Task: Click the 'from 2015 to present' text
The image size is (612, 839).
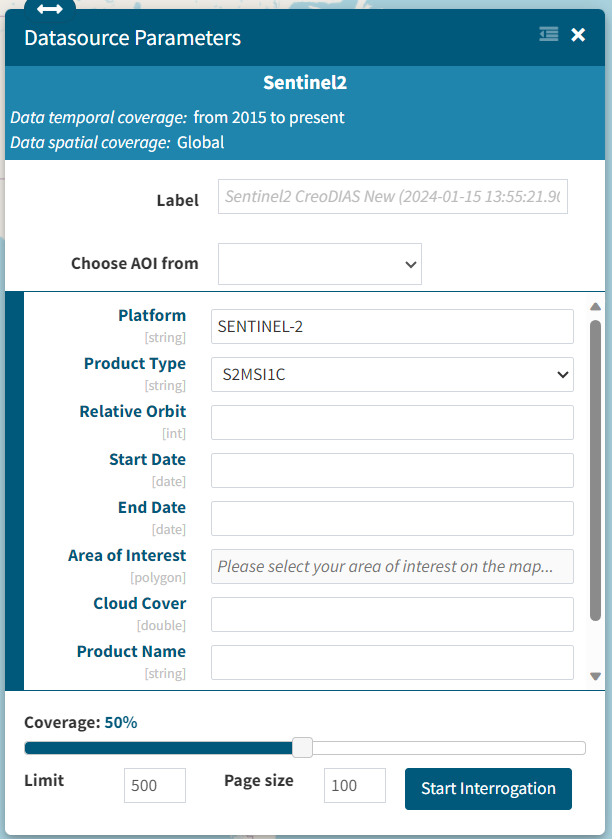Action: (x=269, y=117)
